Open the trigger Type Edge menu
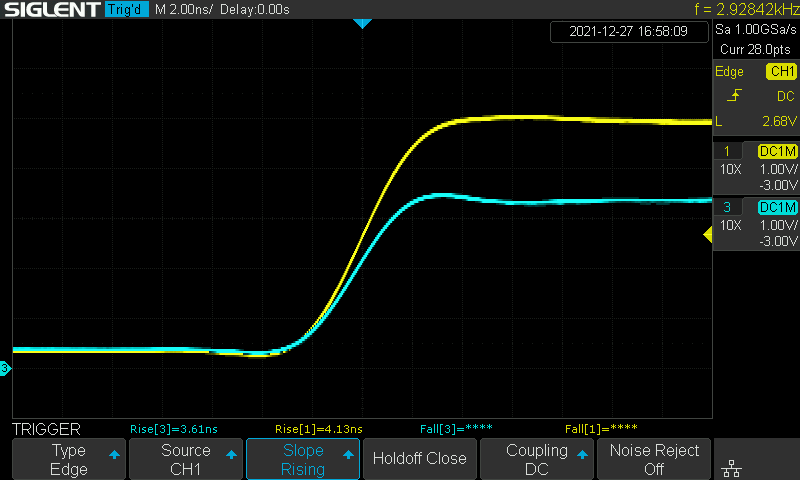The height and width of the screenshot is (480, 800). [x=69, y=459]
